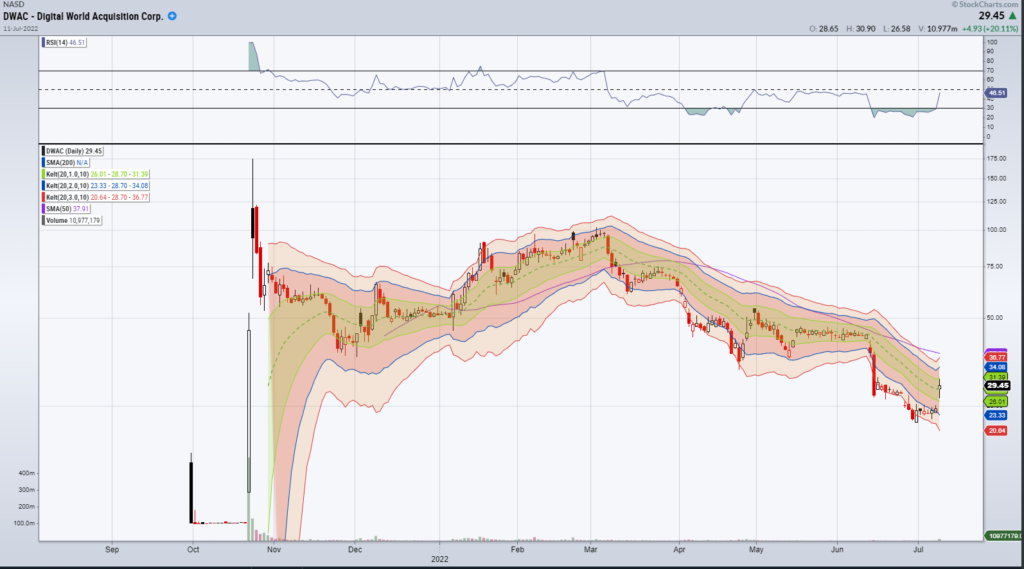
Task: Click the red 36.77 upper Keltner price tag
Action: pyautogui.click(x=996, y=357)
